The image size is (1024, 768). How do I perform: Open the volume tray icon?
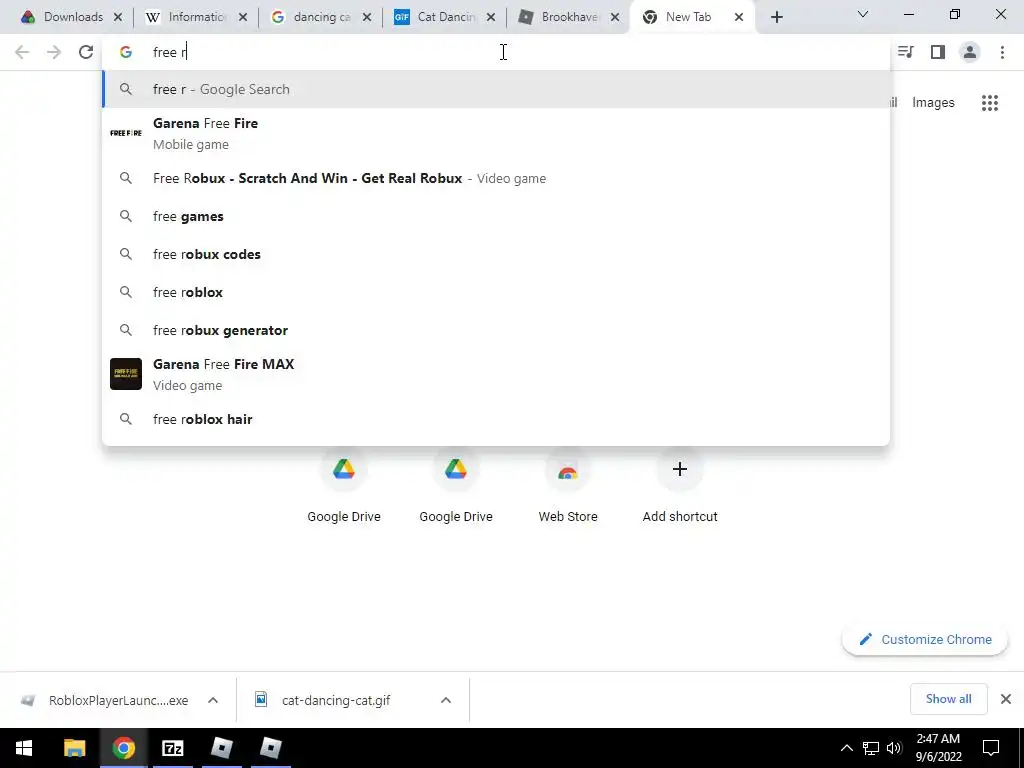point(894,748)
